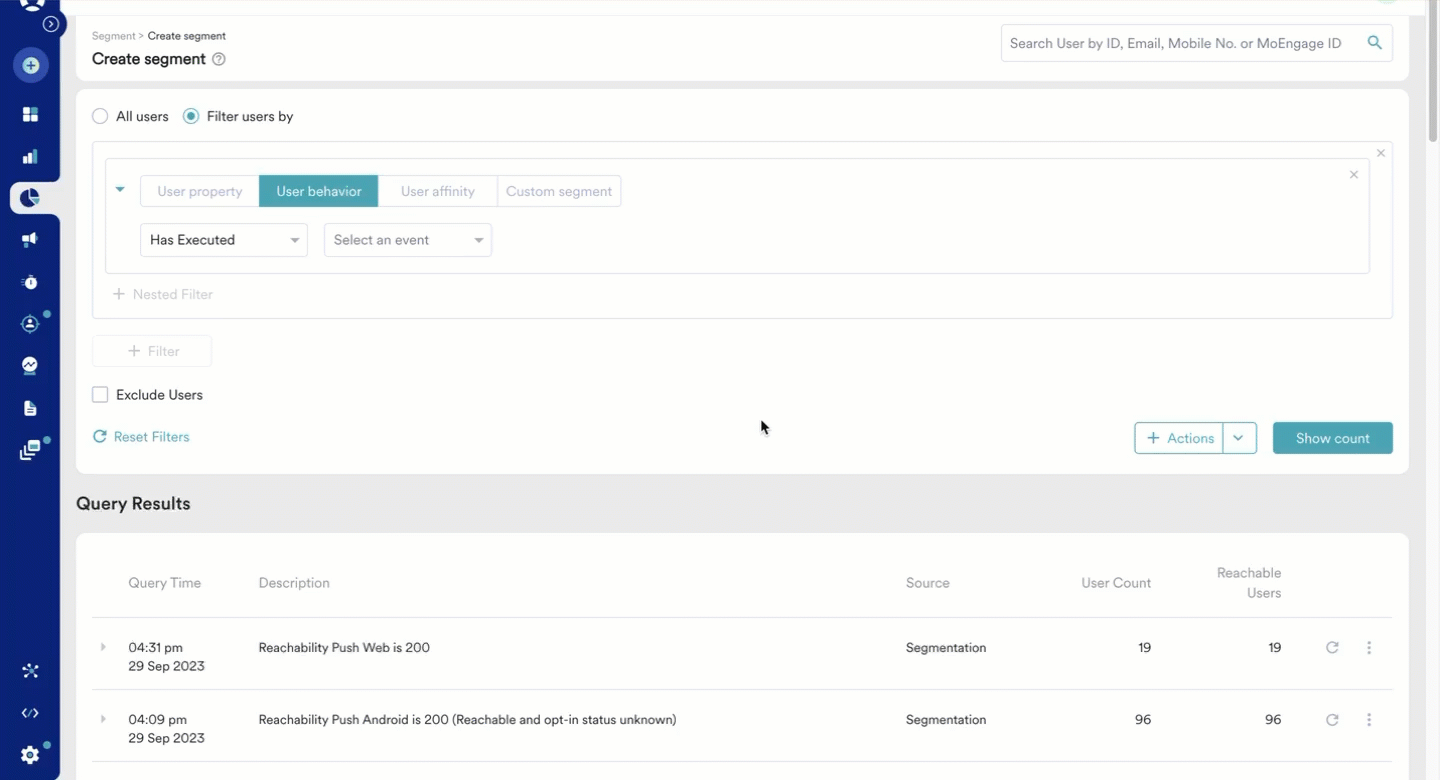Switch to the User property tab
The height and width of the screenshot is (780, 1440).
pos(200,191)
